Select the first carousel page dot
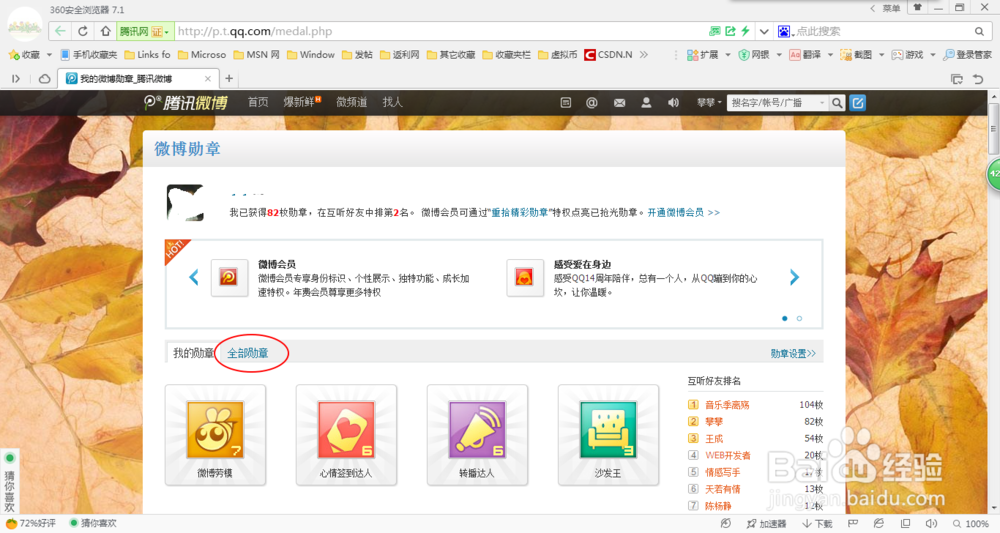This screenshot has height=533, width=1000. point(784,318)
